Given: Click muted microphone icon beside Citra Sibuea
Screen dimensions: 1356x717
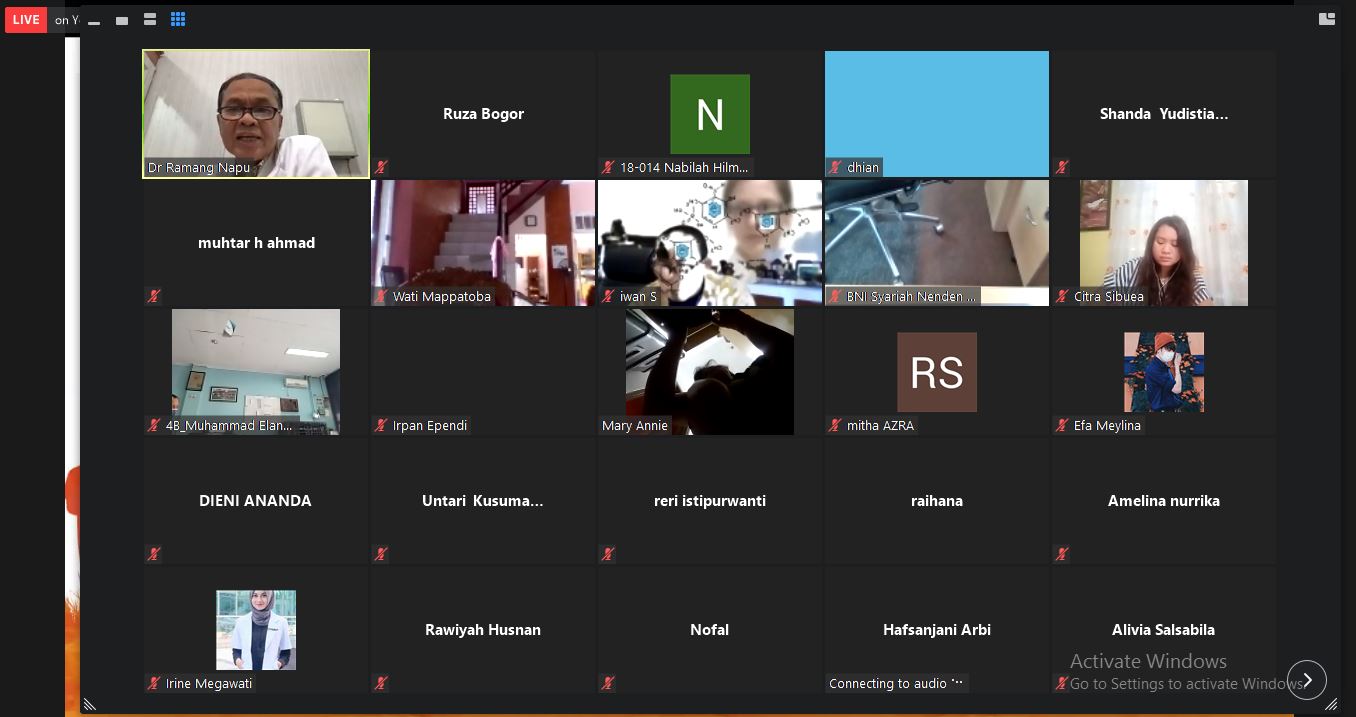Looking at the screenshot, I should click(1062, 296).
